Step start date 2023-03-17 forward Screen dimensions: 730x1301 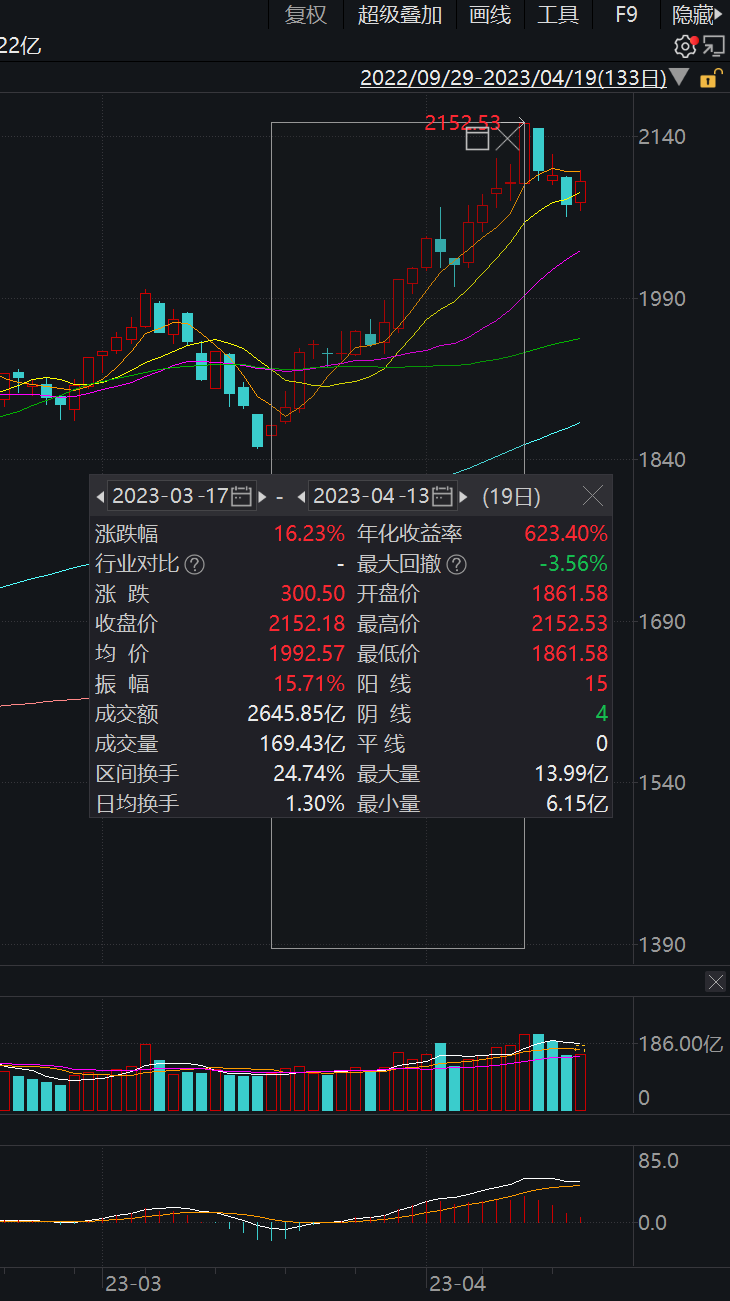(x=263, y=496)
